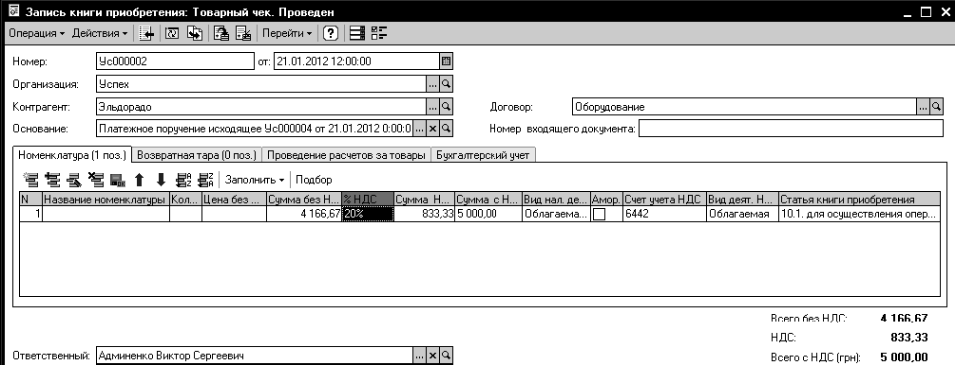The image size is (955, 365).
Task: Switch to the Номенклатура (1 поз.) tab
Action: click(72, 155)
